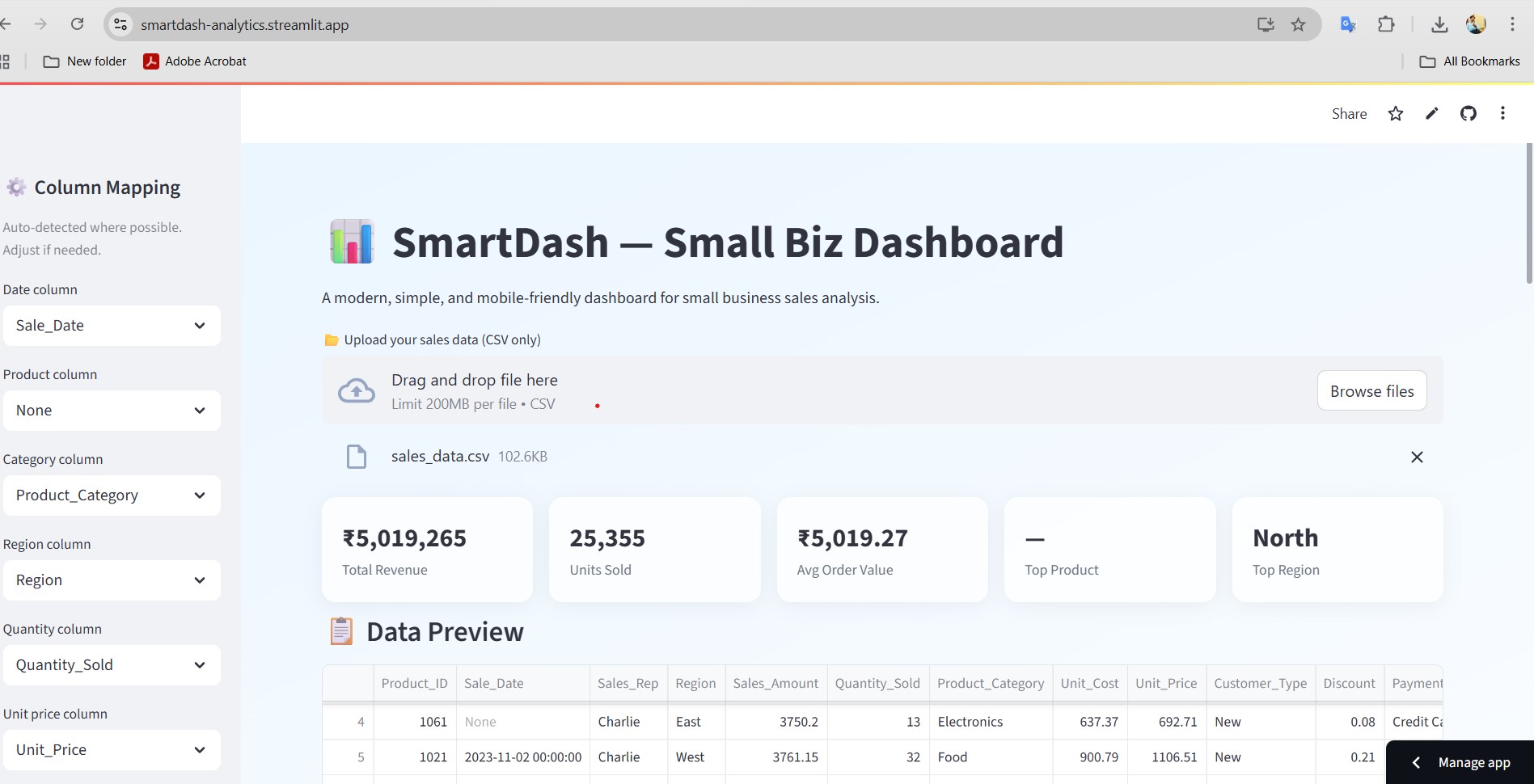
Task: Open the Product column dropdown showing None
Action: click(112, 411)
